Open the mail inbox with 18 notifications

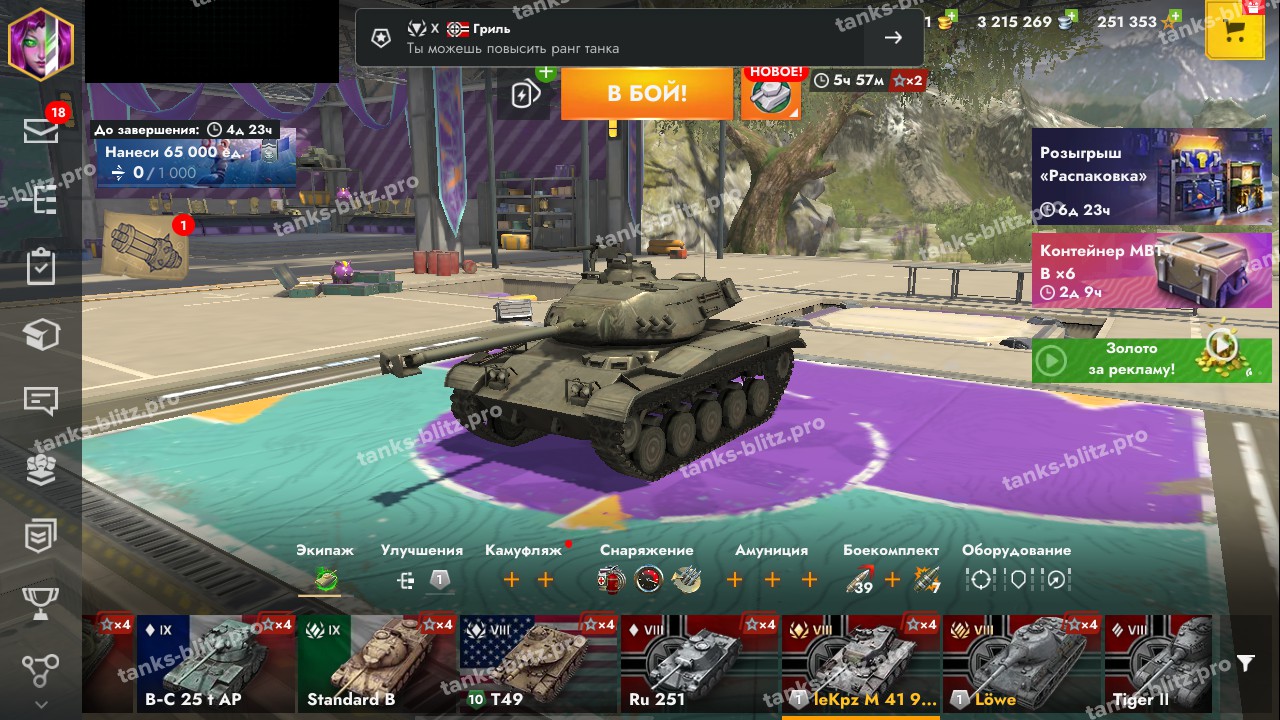pos(42,130)
